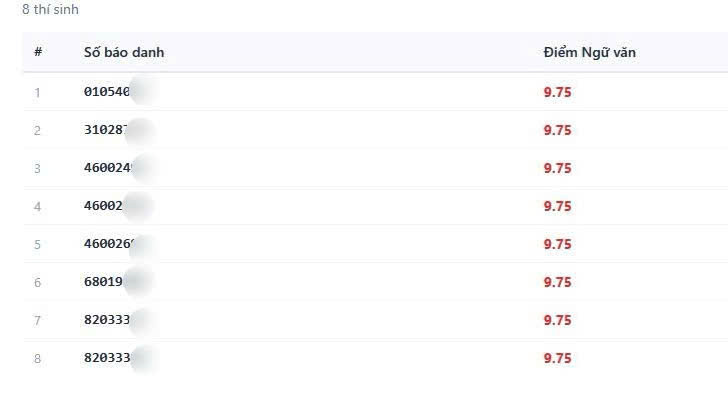Select candidate number starting with 010540
This screenshot has width=728, height=394.
click(x=107, y=92)
